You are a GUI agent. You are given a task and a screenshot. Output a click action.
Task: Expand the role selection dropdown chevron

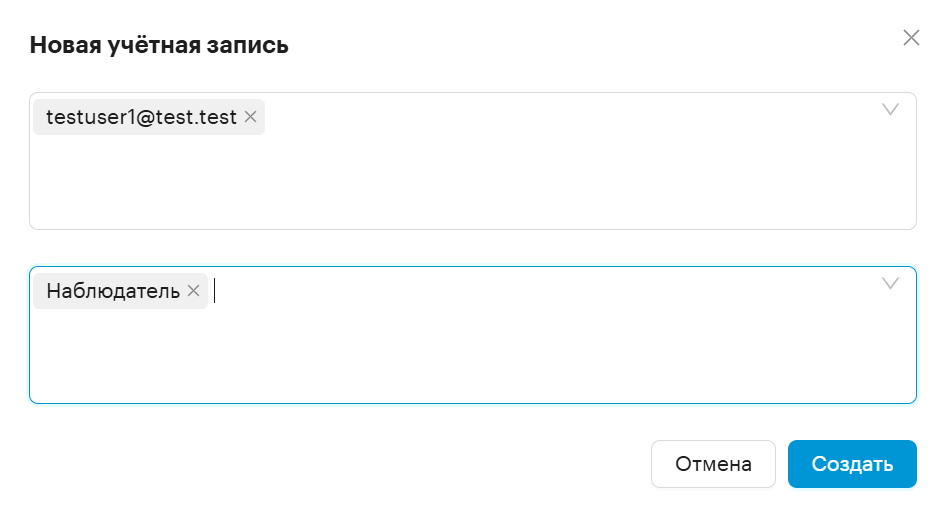tap(890, 283)
